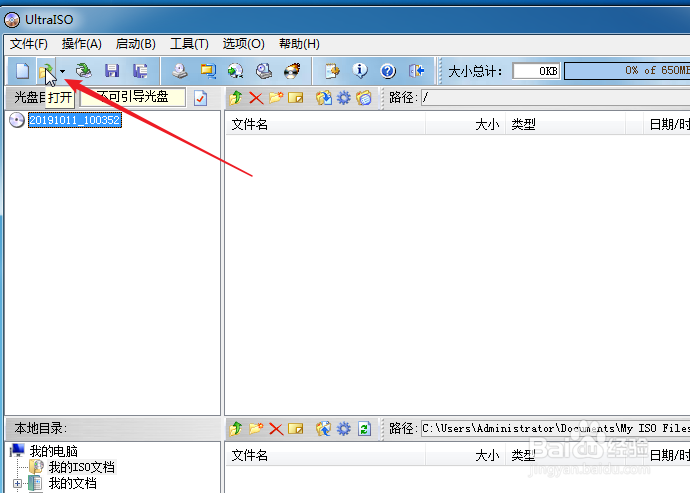Sort image list by 大小 column
The height and width of the screenshot is (493, 690).
[465, 124]
